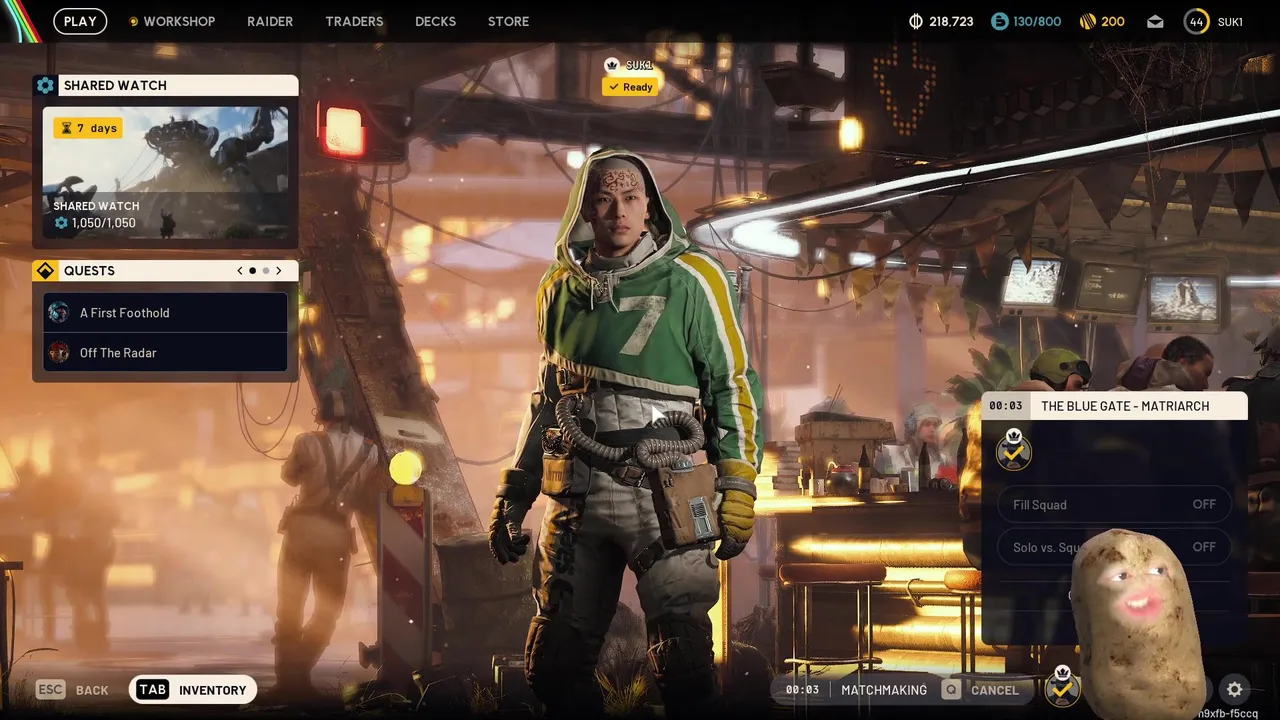Click the A First Foothold quest giver icon

[x=59, y=312]
